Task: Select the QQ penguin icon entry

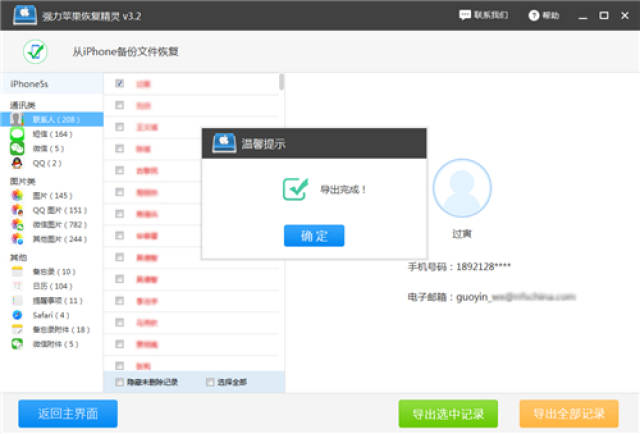Action: pyautogui.click(x=17, y=163)
